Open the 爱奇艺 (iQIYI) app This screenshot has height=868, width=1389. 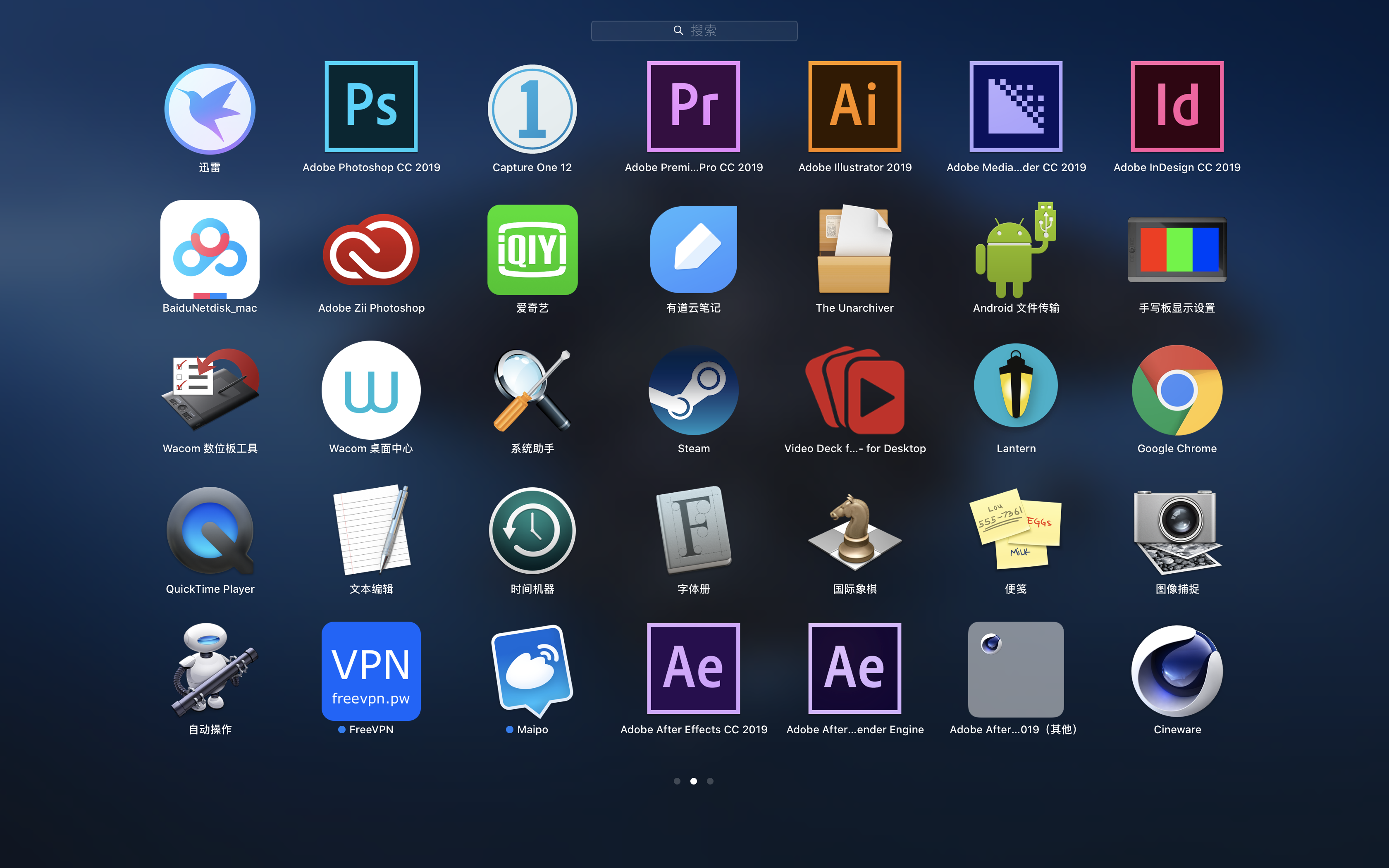[x=532, y=249]
